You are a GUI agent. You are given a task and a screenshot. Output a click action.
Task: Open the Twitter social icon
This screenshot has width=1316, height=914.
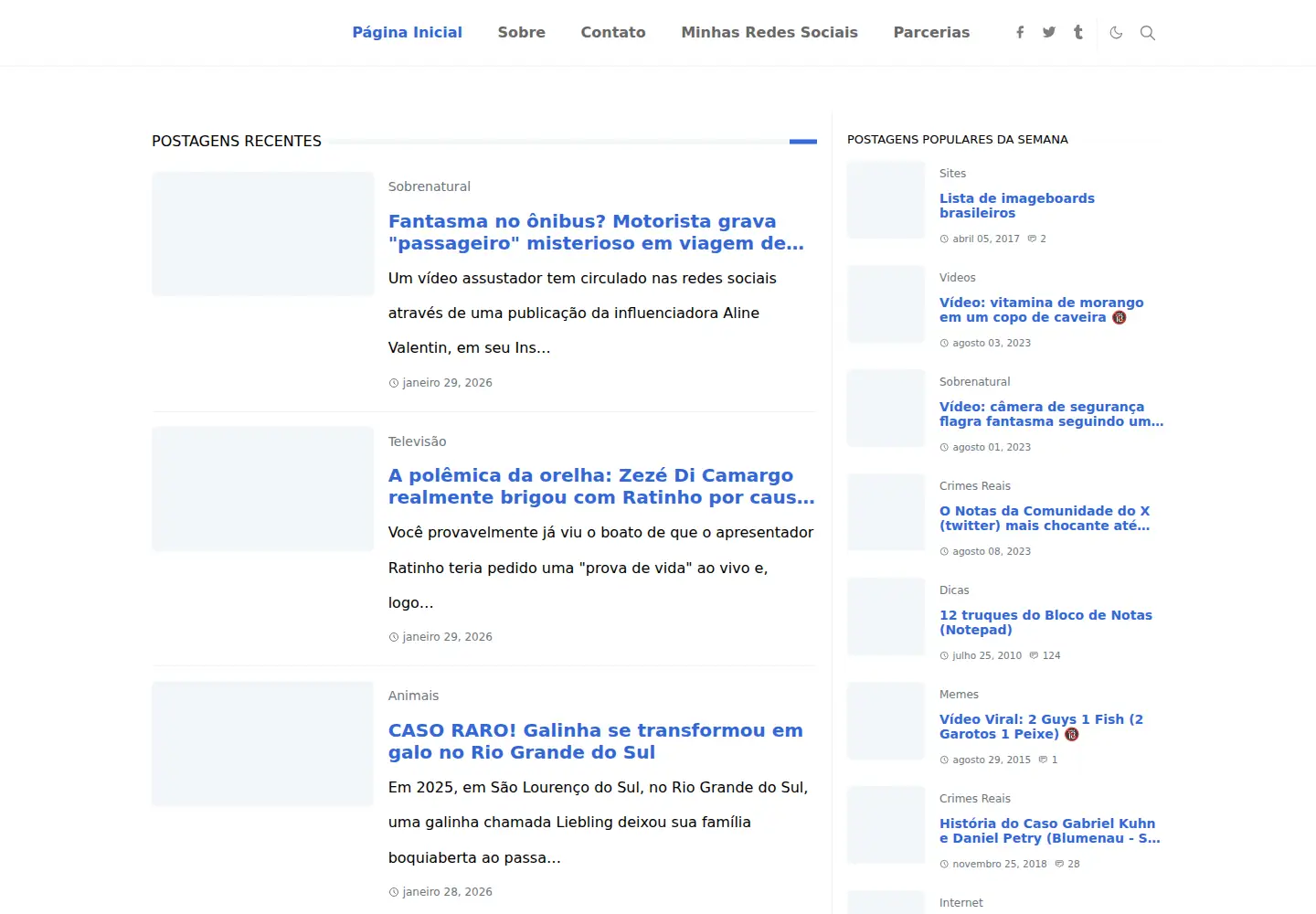(1049, 33)
